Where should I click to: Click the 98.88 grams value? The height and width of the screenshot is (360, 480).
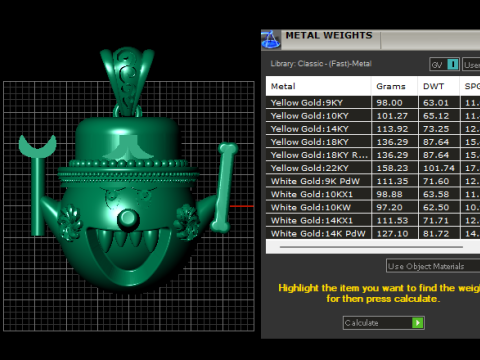389,194
